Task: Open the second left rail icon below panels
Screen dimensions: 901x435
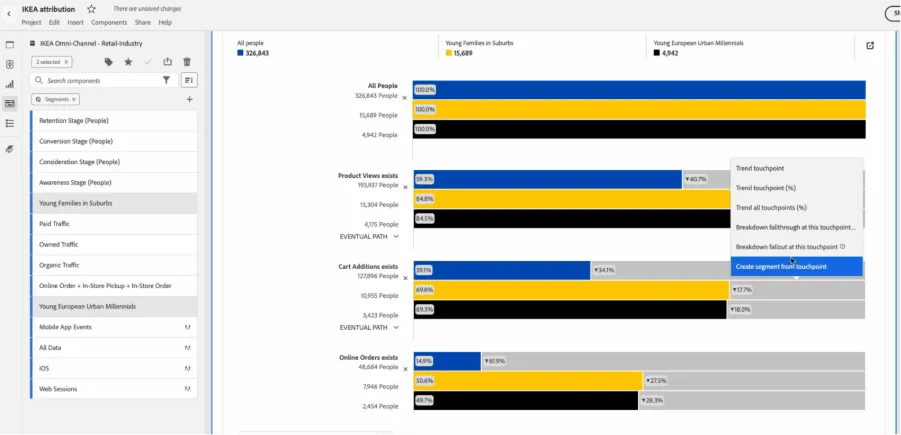Action: pos(10,64)
